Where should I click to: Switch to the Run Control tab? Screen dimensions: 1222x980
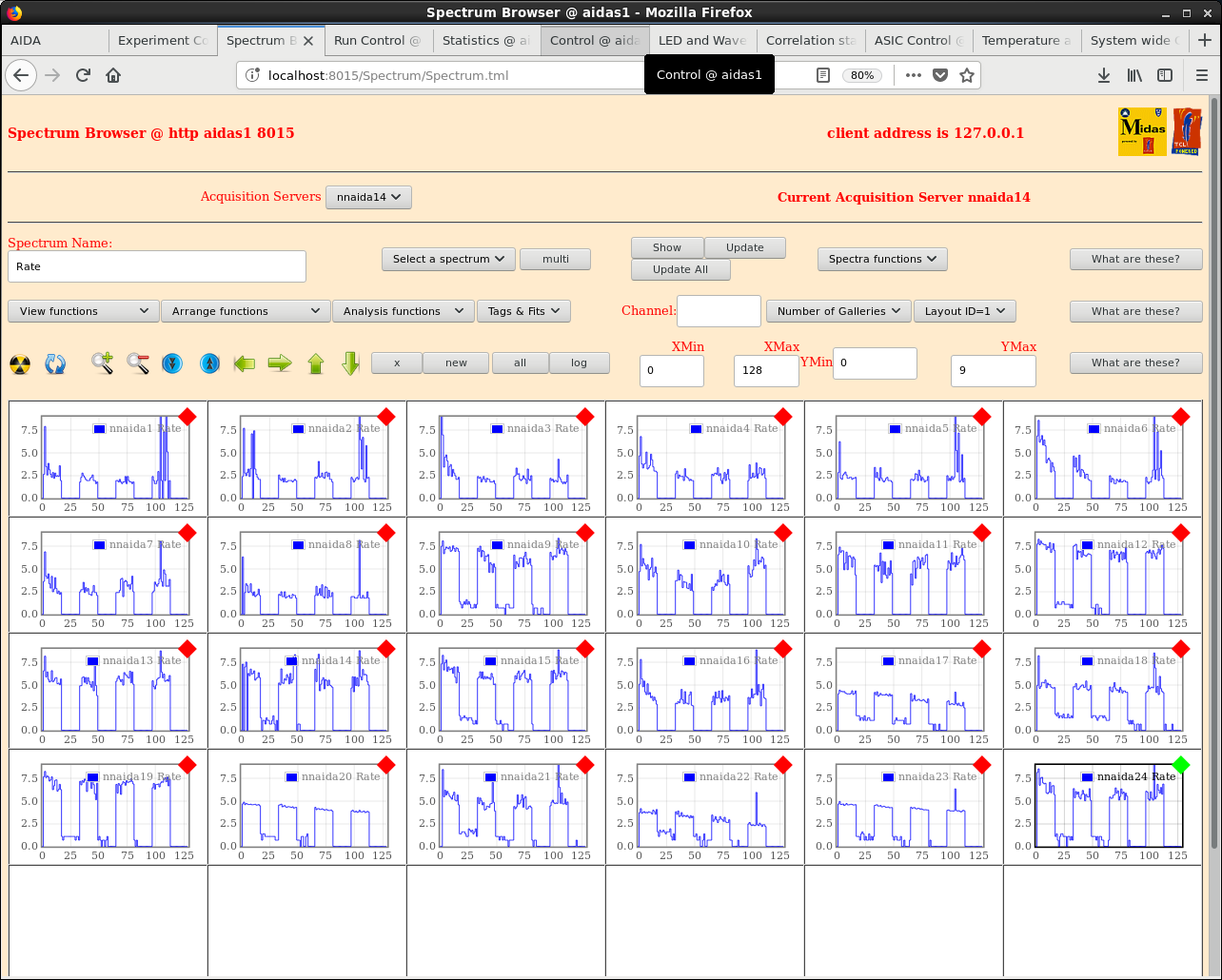[x=378, y=41]
